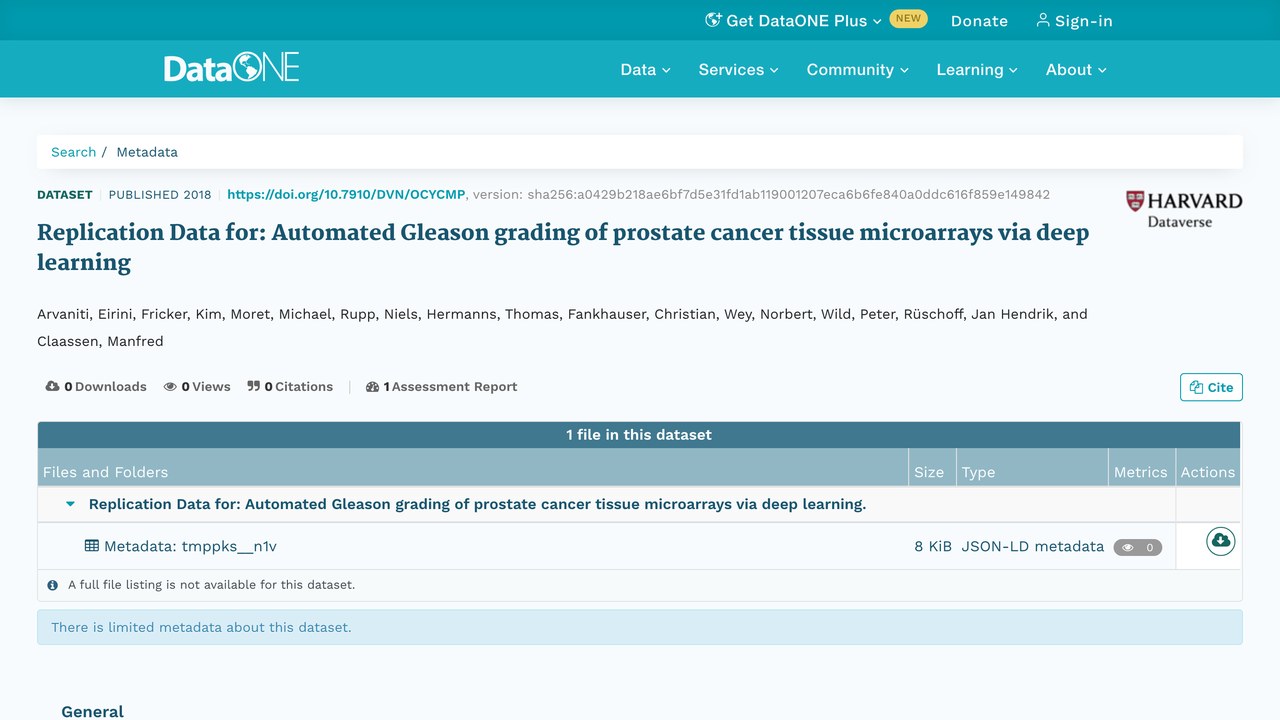Click the Harvard Dataverse logo

tap(1184, 210)
